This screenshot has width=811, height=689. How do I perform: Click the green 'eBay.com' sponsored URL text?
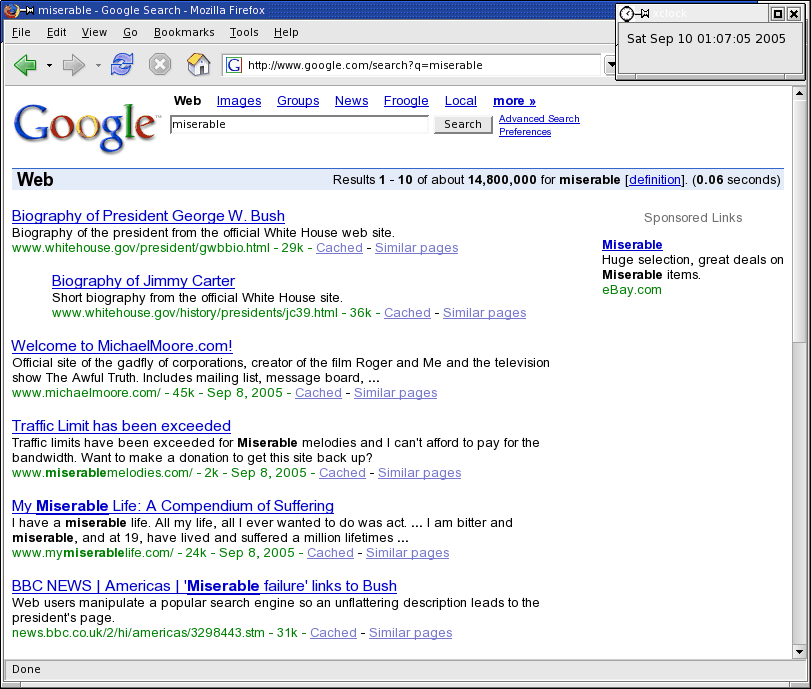click(632, 290)
